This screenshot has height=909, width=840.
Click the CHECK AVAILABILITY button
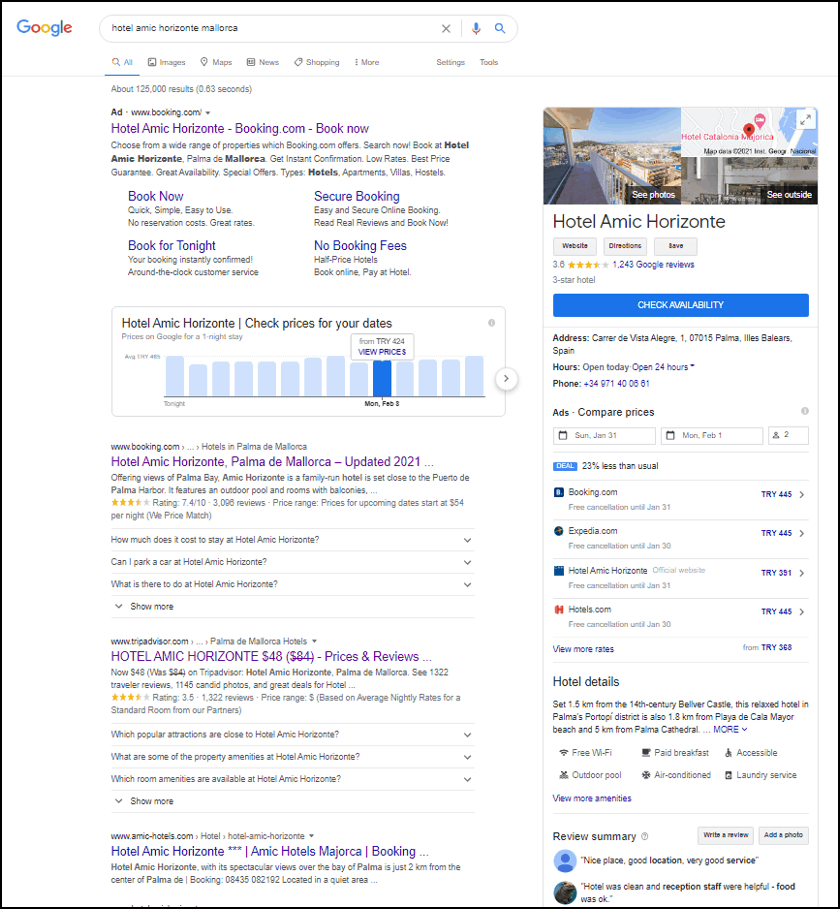click(680, 305)
